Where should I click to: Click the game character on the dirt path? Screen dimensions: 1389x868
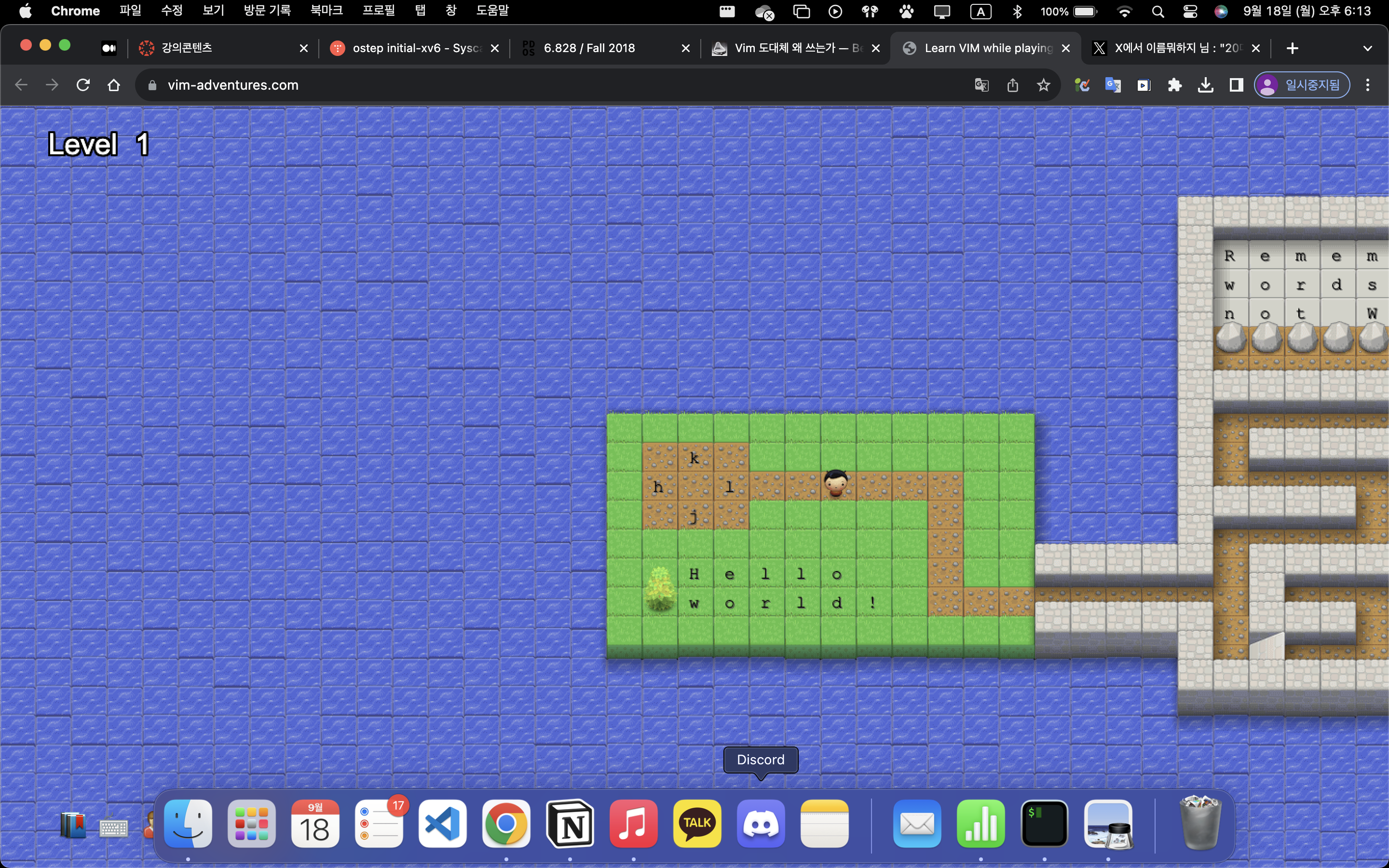point(836,483)
